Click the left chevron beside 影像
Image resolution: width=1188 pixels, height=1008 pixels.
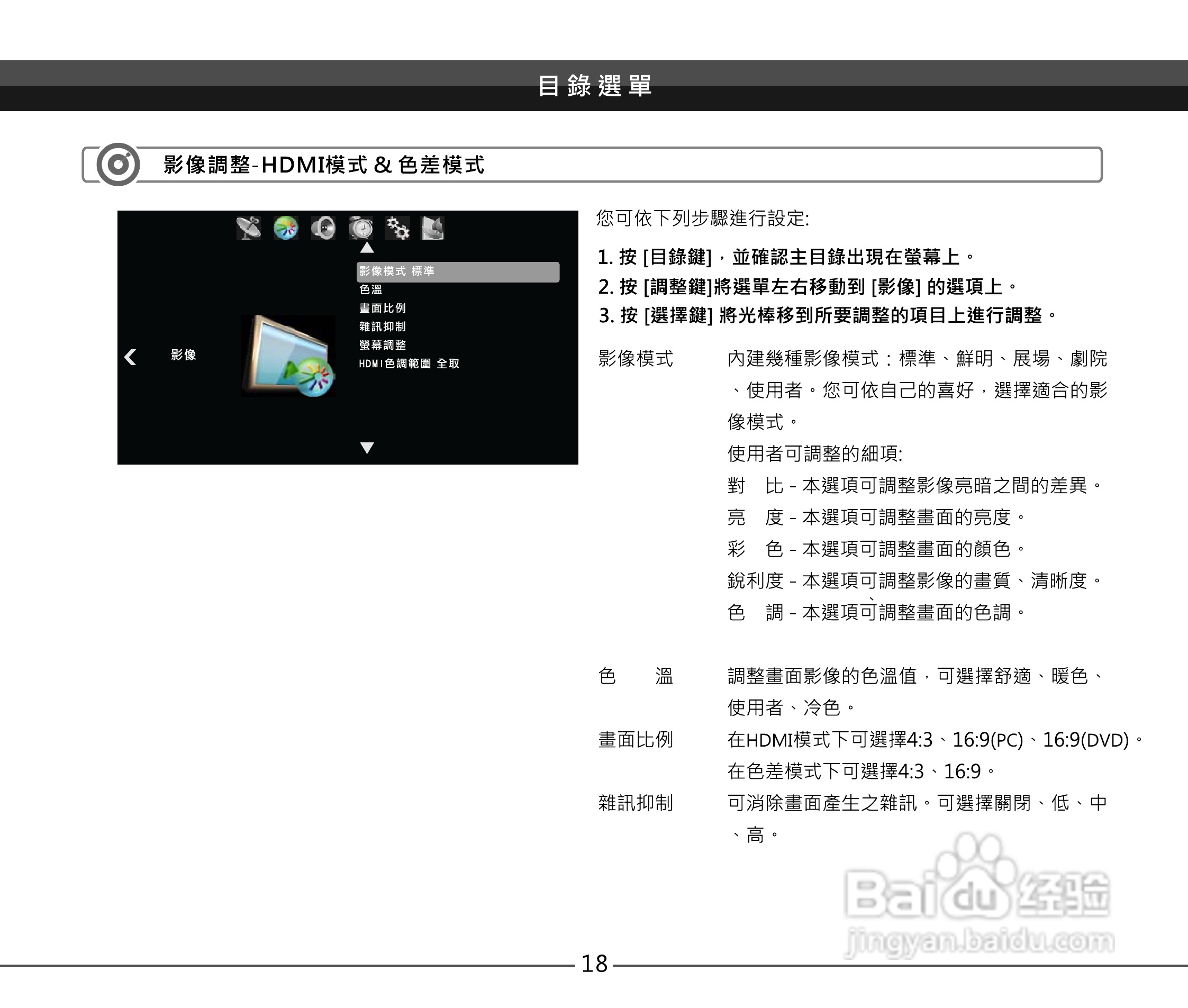tap(130, 357)
